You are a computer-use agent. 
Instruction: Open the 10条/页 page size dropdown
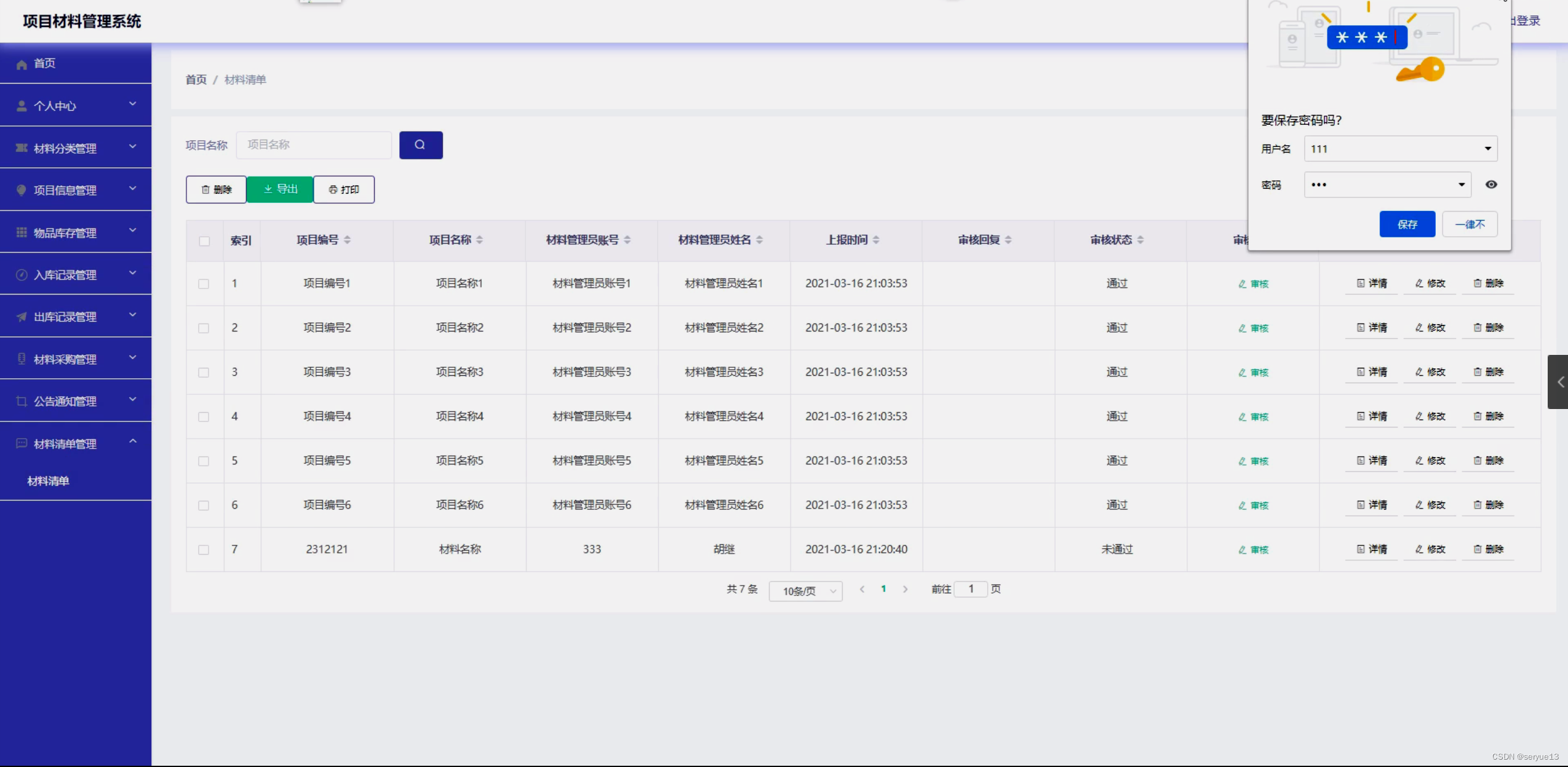click(x=805, y=591)
